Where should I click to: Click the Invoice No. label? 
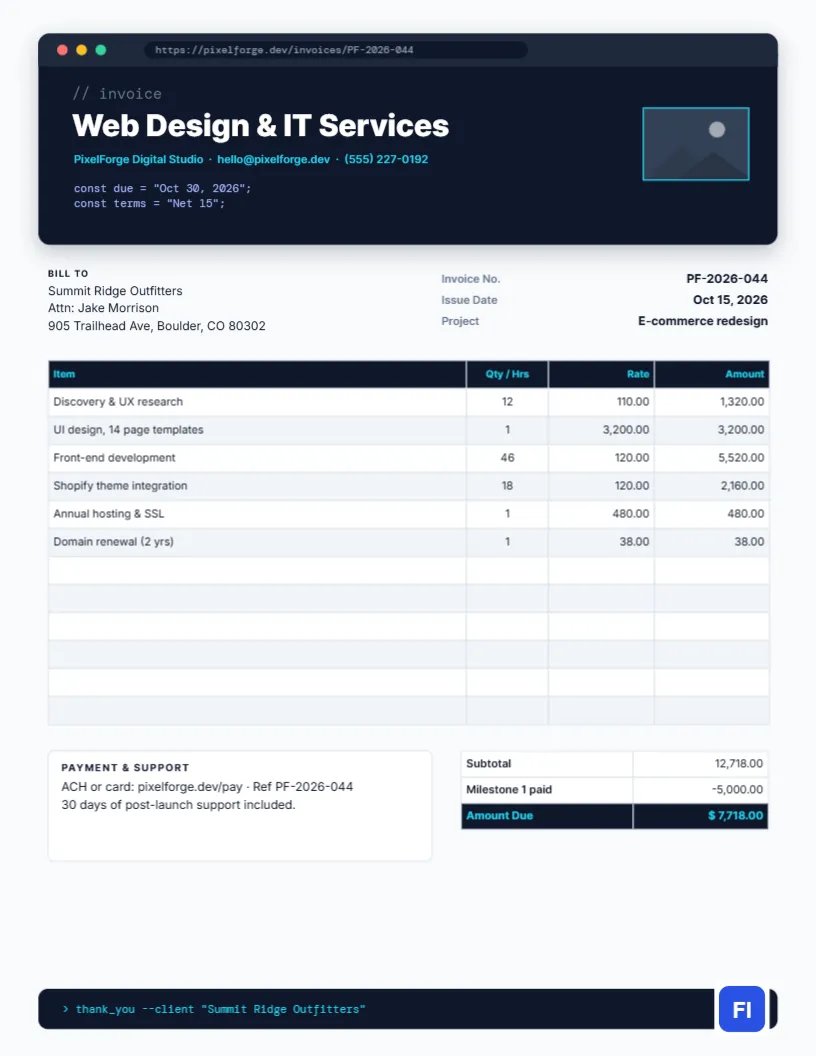[471, 279]
